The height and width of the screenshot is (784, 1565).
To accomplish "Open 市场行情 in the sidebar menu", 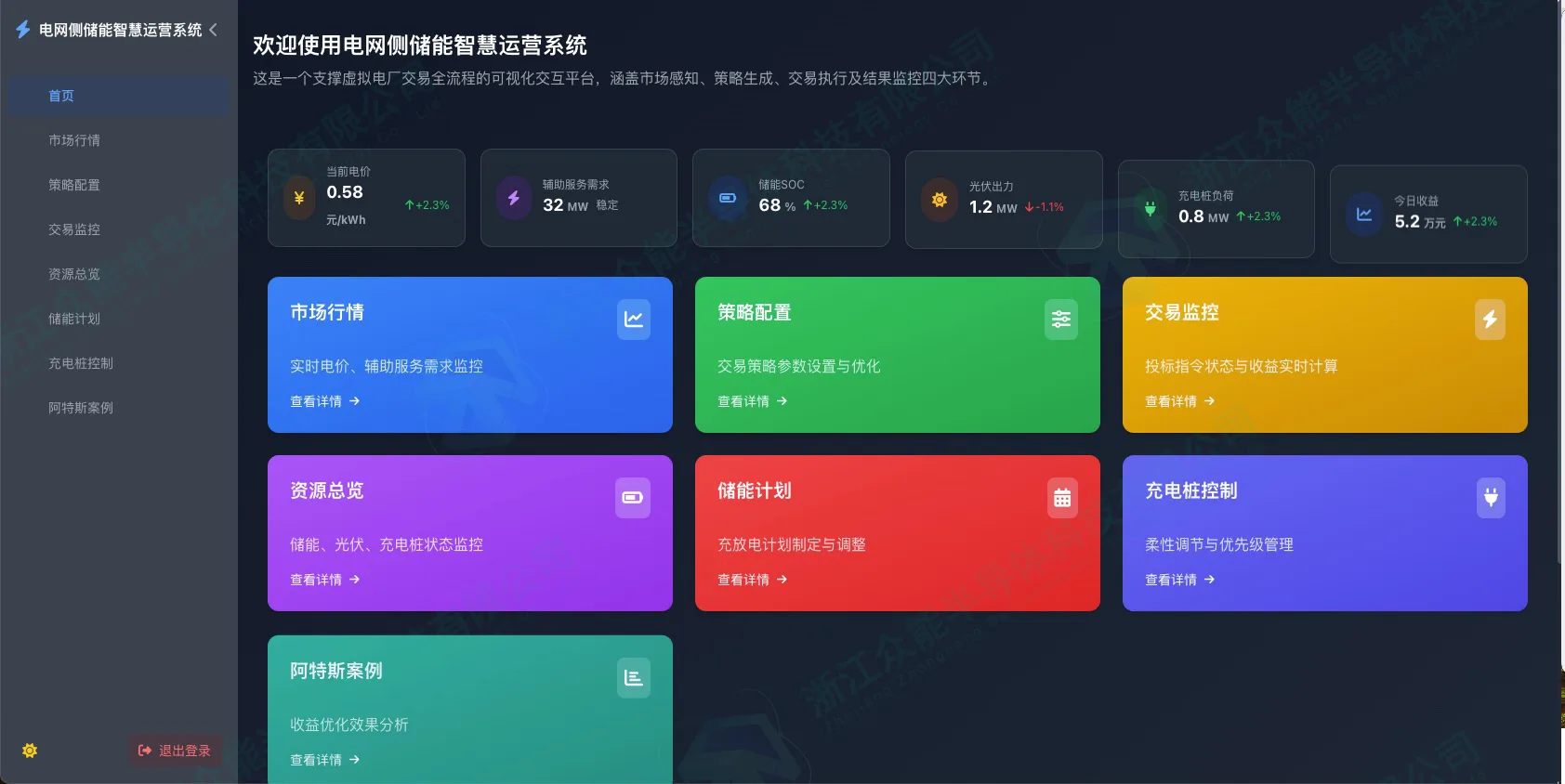I will [74, 140].
